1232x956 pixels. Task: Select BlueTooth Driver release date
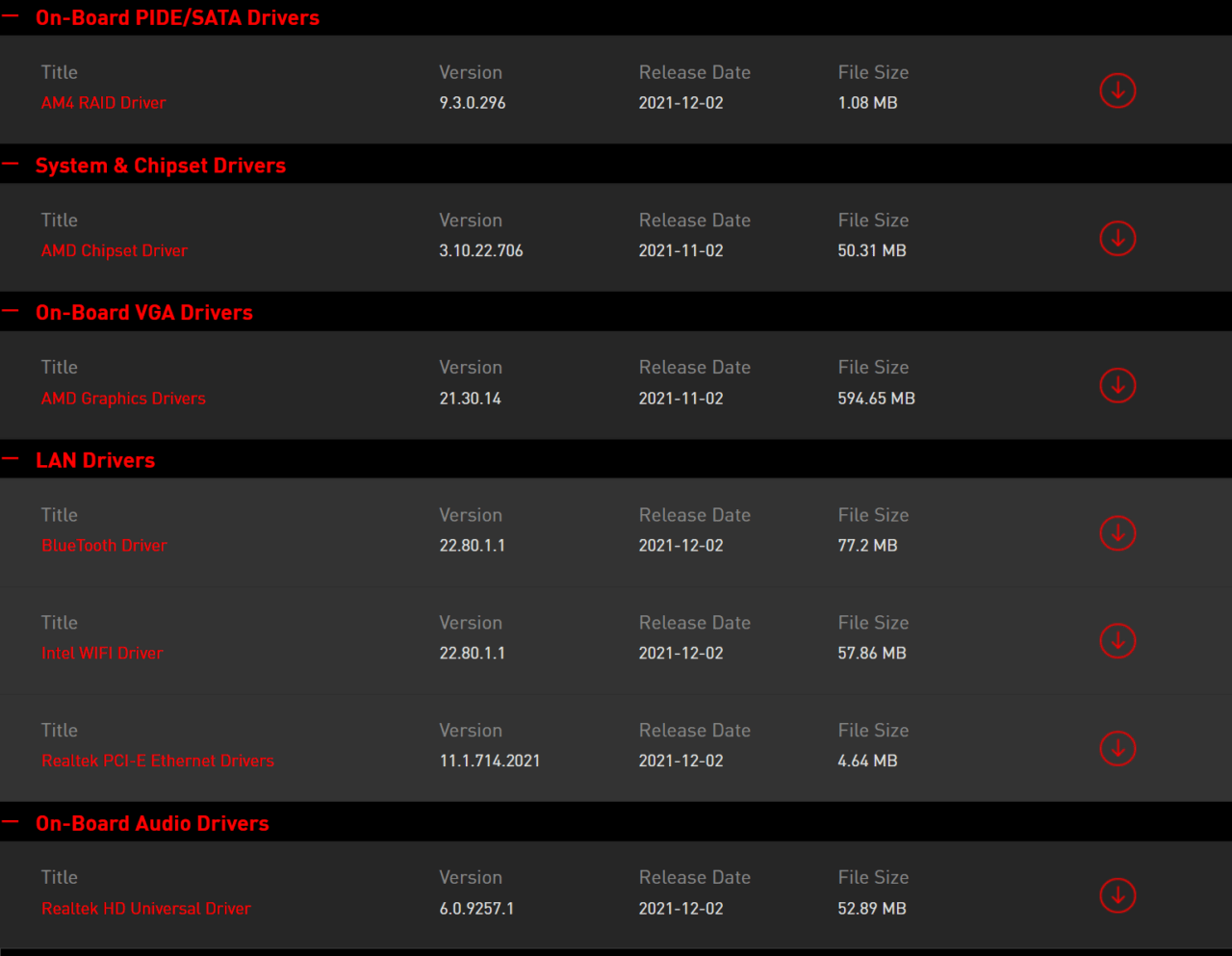click(x=680, y=546)
